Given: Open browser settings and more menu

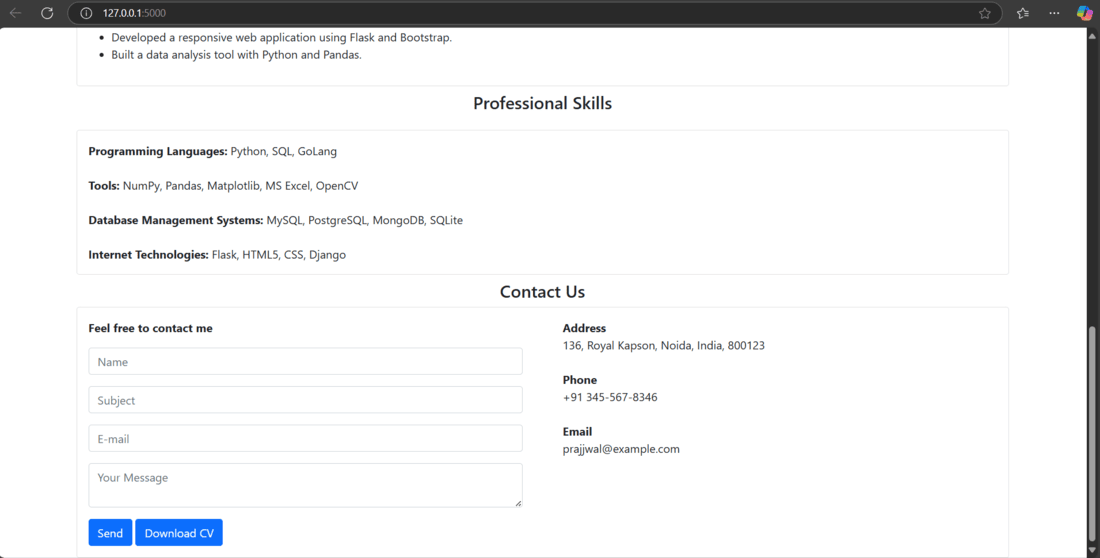Looking at the screenshot, I should 1054,13.
